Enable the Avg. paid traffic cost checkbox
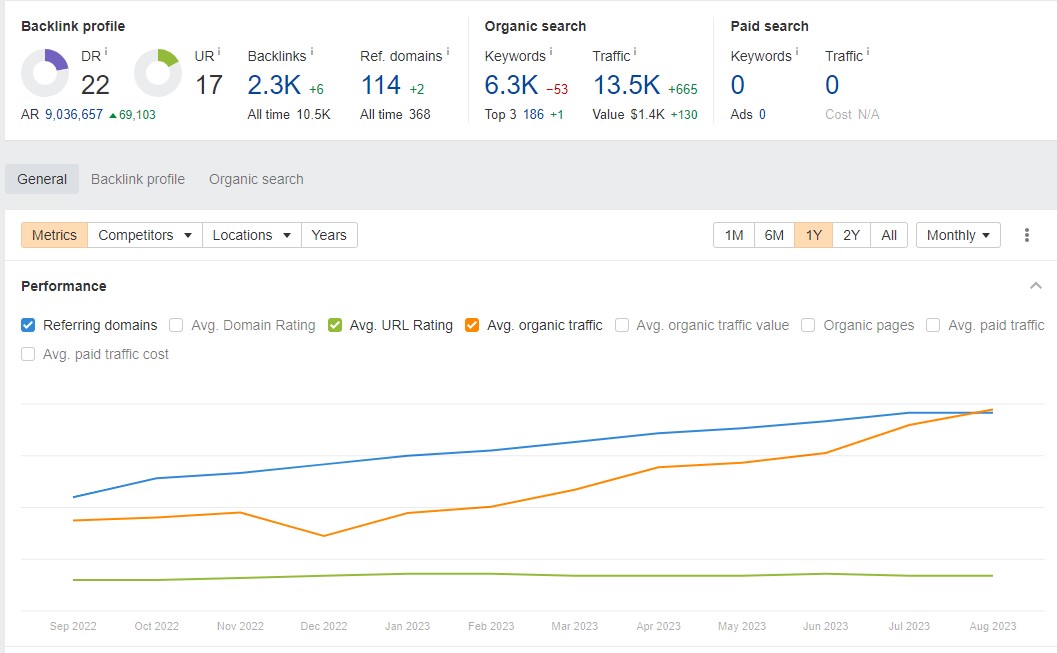 pos(28,354)
